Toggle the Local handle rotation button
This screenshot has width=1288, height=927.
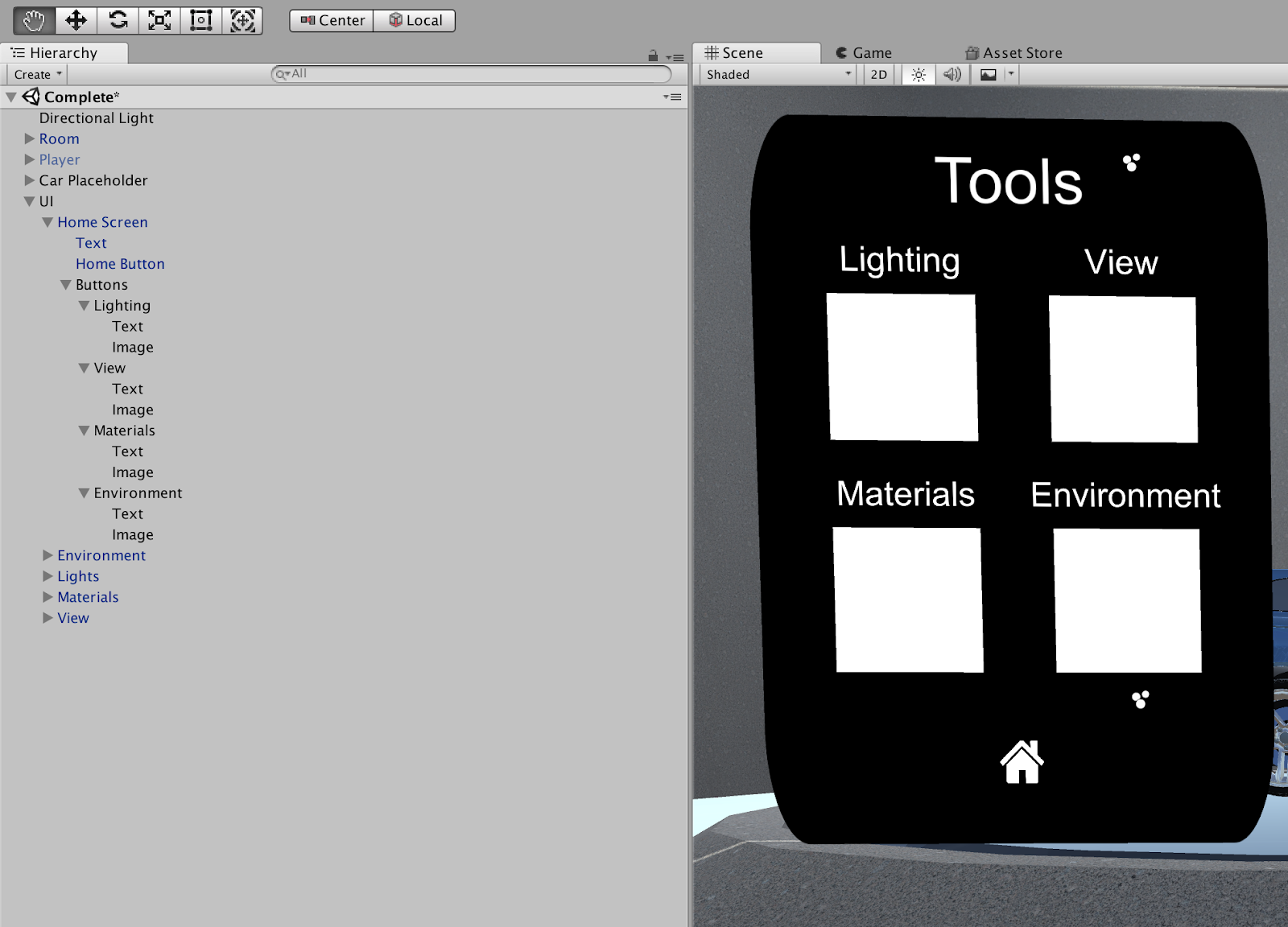point(415,21)
